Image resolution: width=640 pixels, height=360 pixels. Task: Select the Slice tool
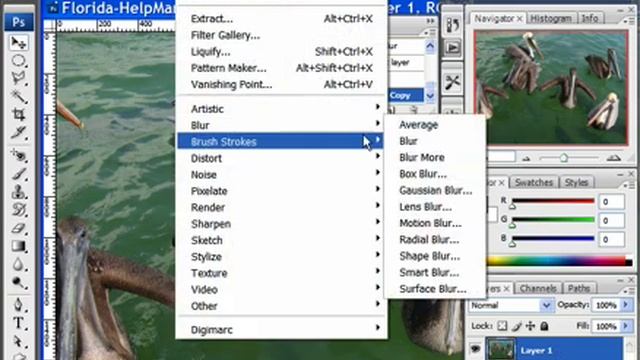click(18, 133)
